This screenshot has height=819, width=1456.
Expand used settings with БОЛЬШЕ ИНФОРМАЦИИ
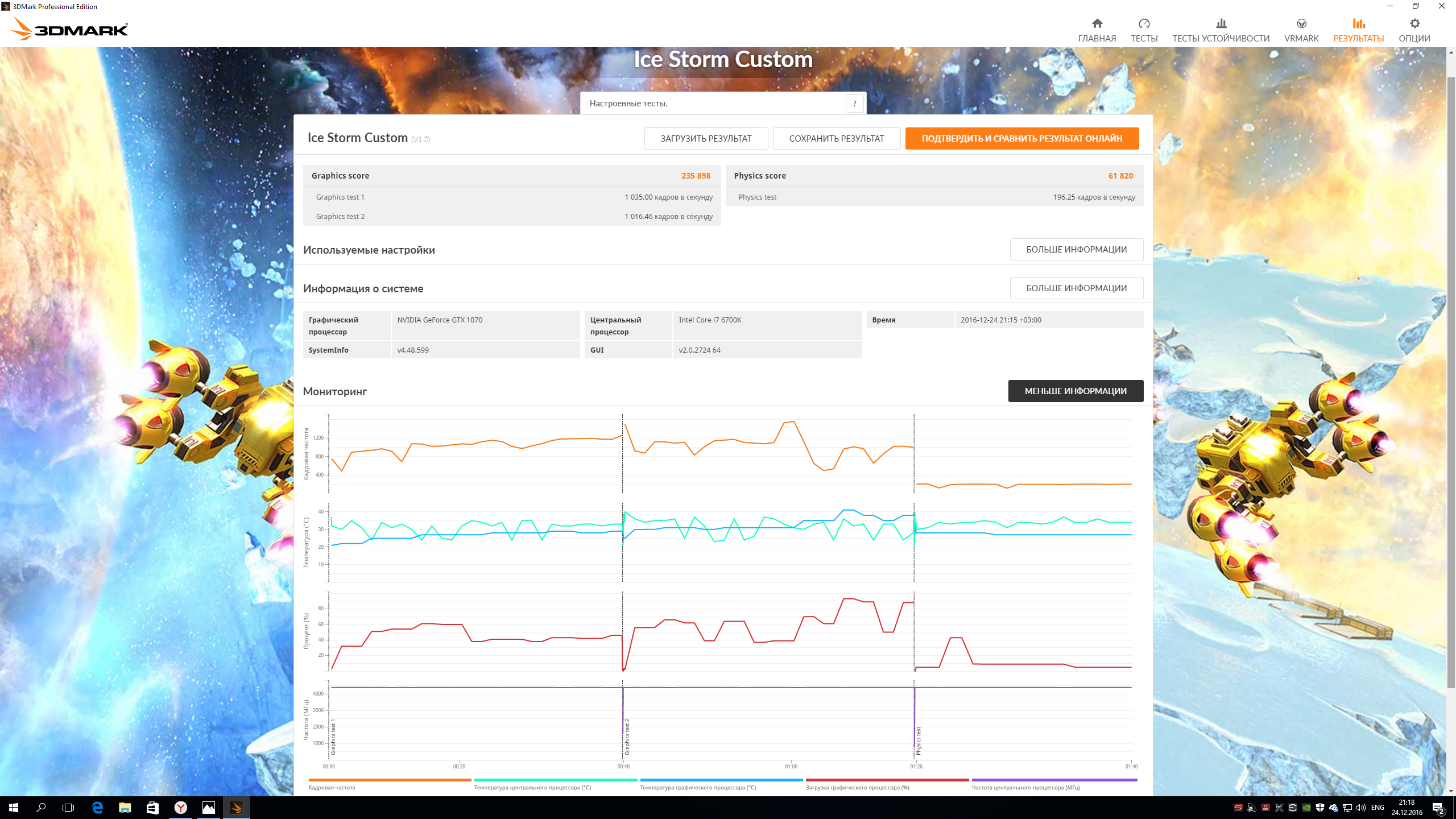[x=1076, y=250]
